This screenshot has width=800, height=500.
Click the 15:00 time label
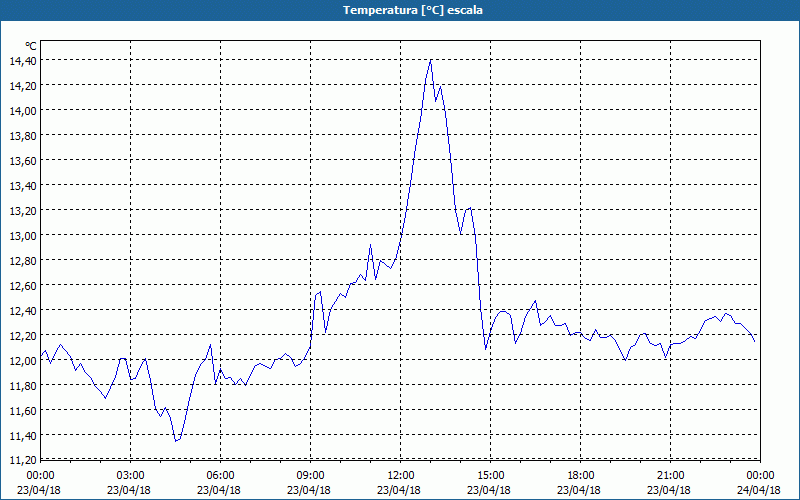coord(490,476)
